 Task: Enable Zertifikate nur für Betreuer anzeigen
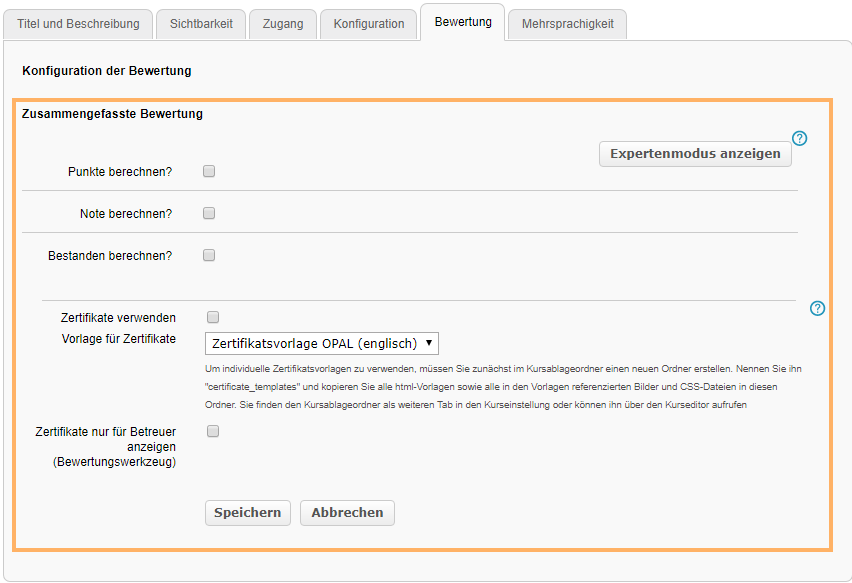click(212, 430)
